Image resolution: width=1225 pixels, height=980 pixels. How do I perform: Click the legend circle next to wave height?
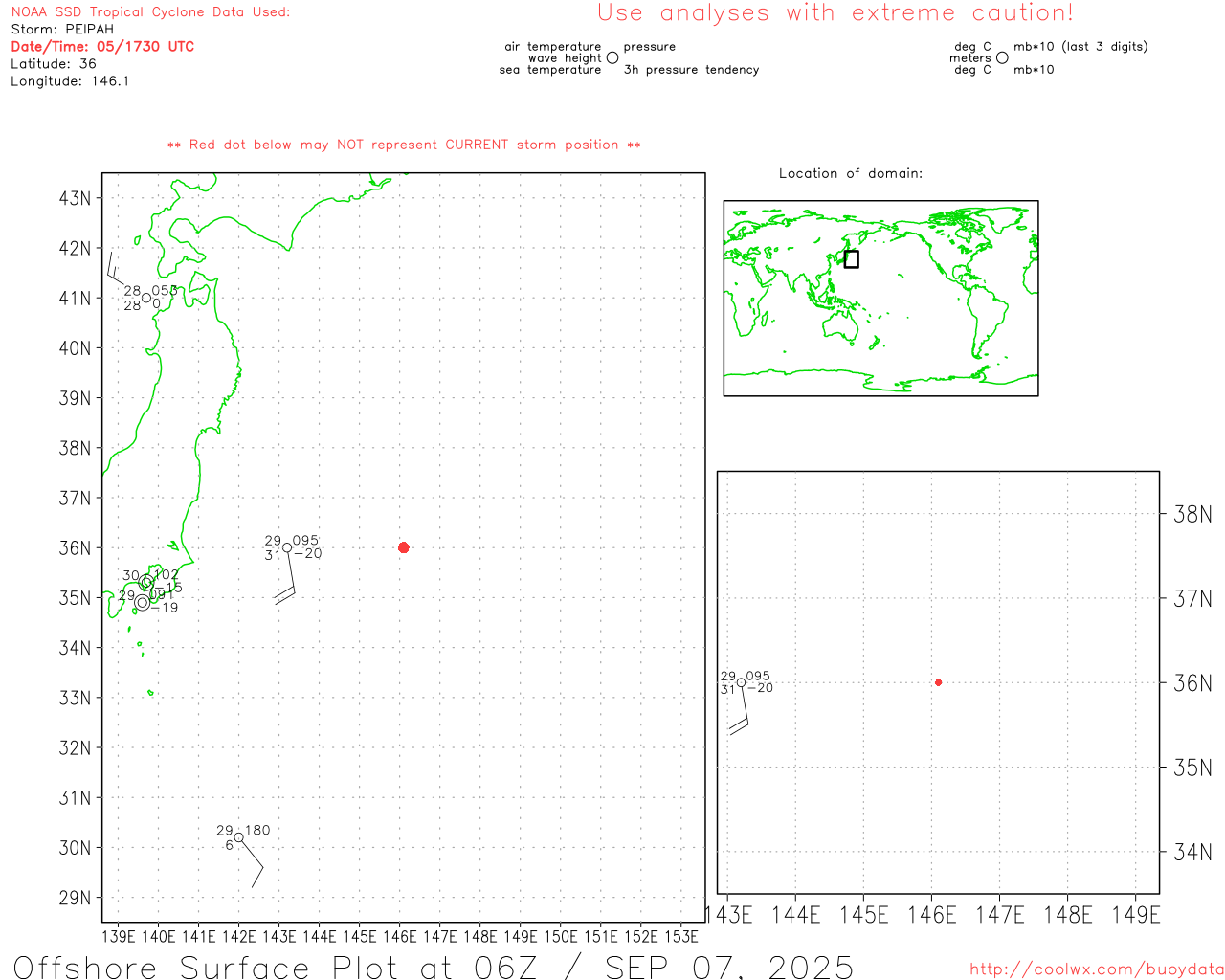(x=612, y=57)
